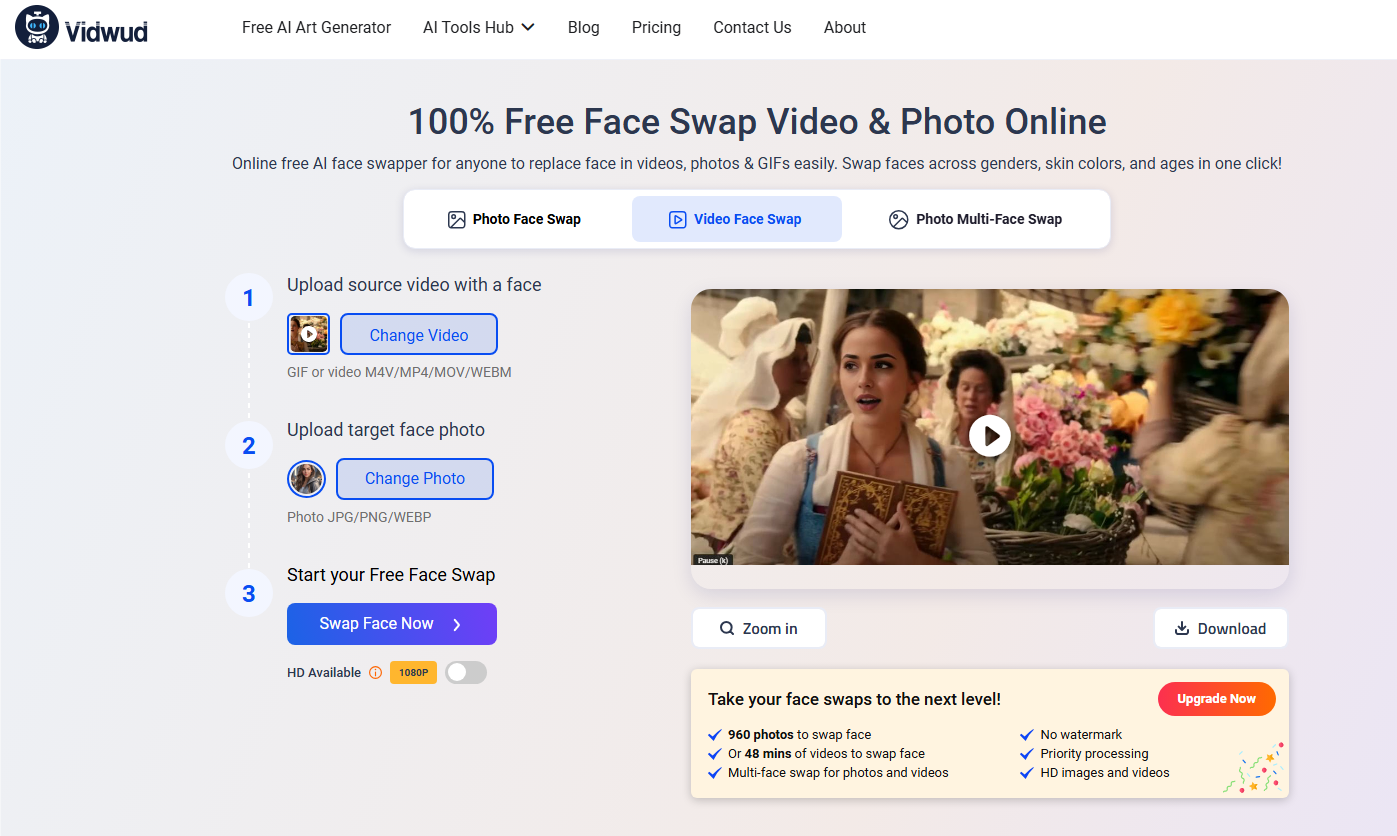This screenshot has height=836, width=1397.
Task: Click "Multi-face swap for photos and videos"
Action: coord(838,773)
